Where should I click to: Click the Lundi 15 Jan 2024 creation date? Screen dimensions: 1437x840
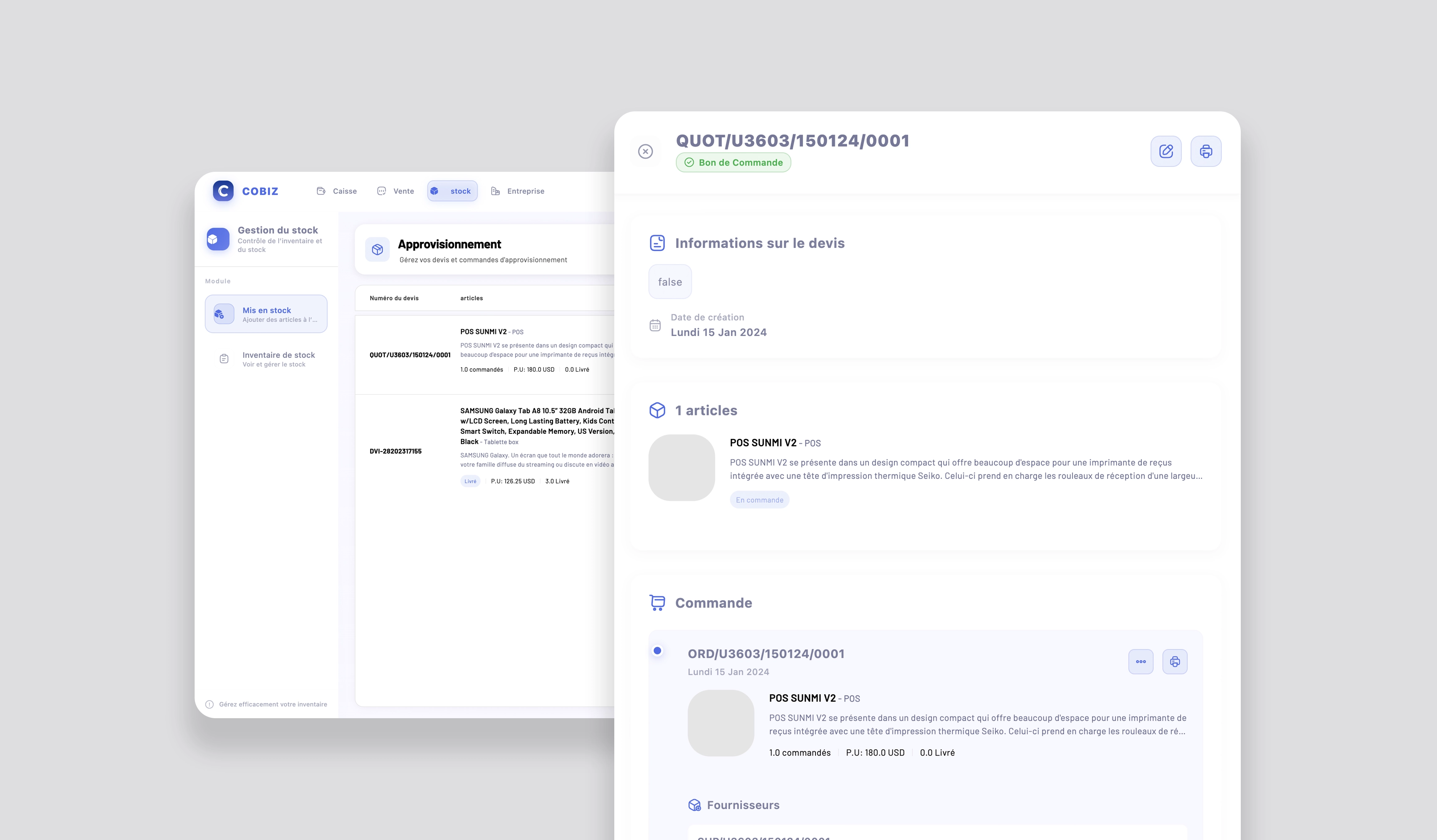pyautogui.click(x=718, y=332)
